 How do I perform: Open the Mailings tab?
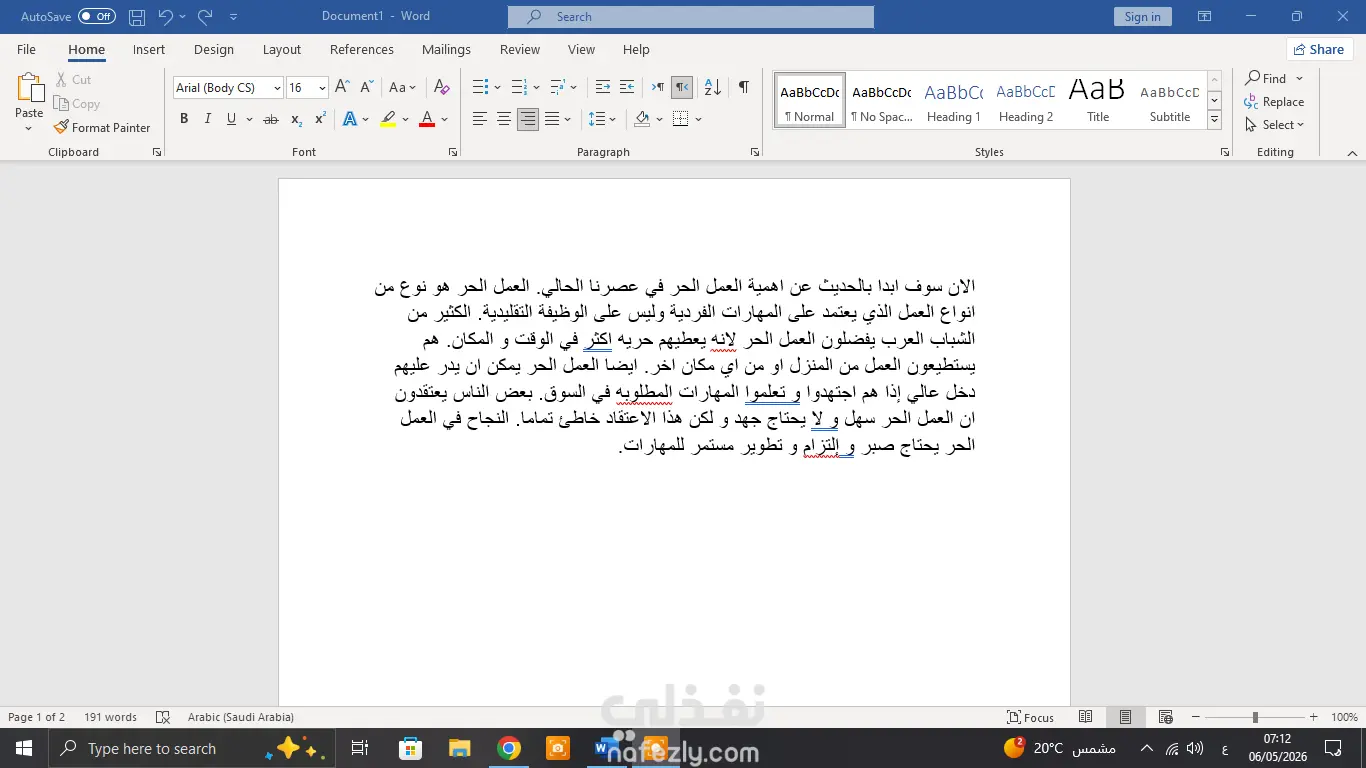(446, 49)
